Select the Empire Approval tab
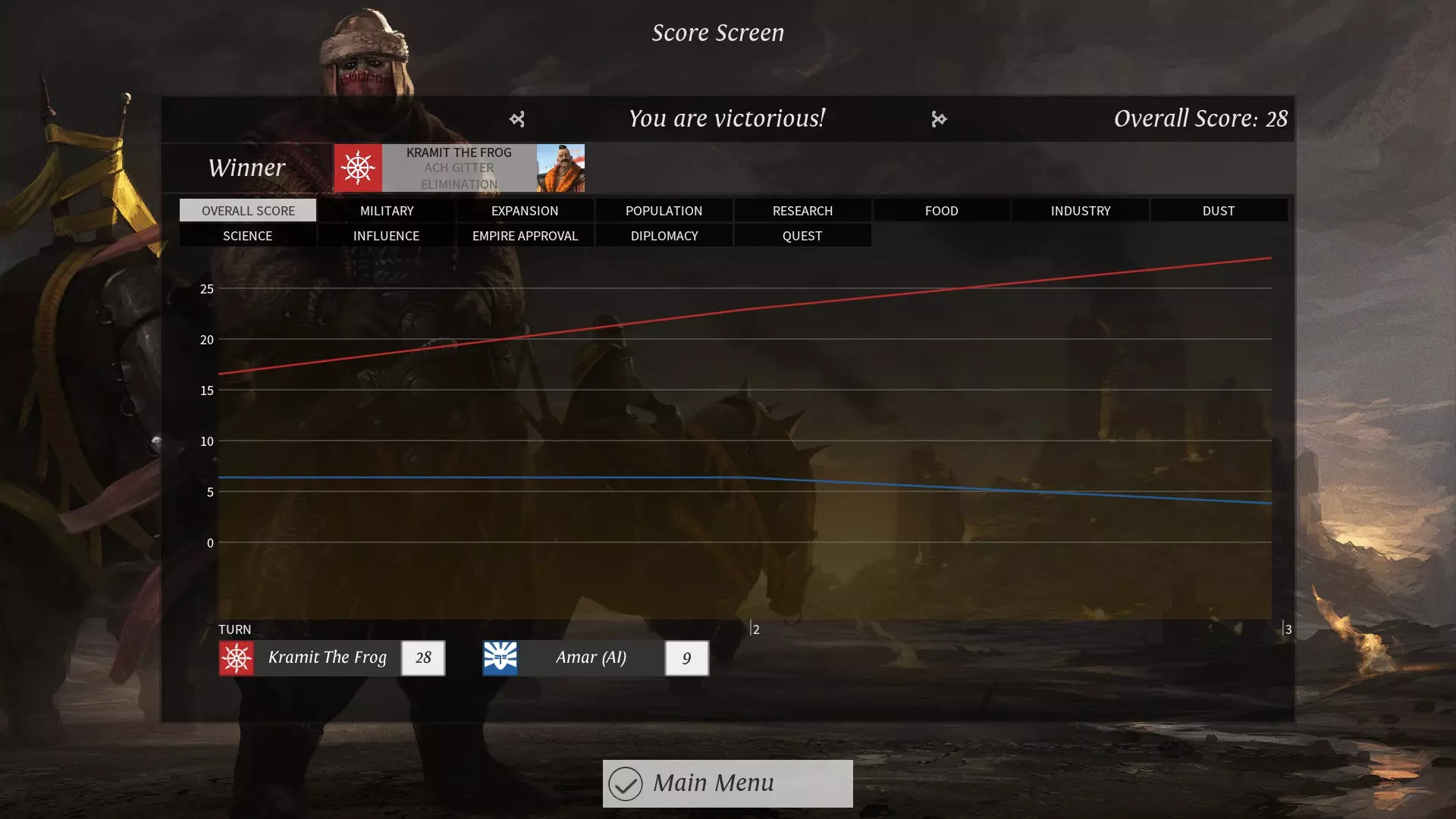1456x819 pixels. coord(525,236)
